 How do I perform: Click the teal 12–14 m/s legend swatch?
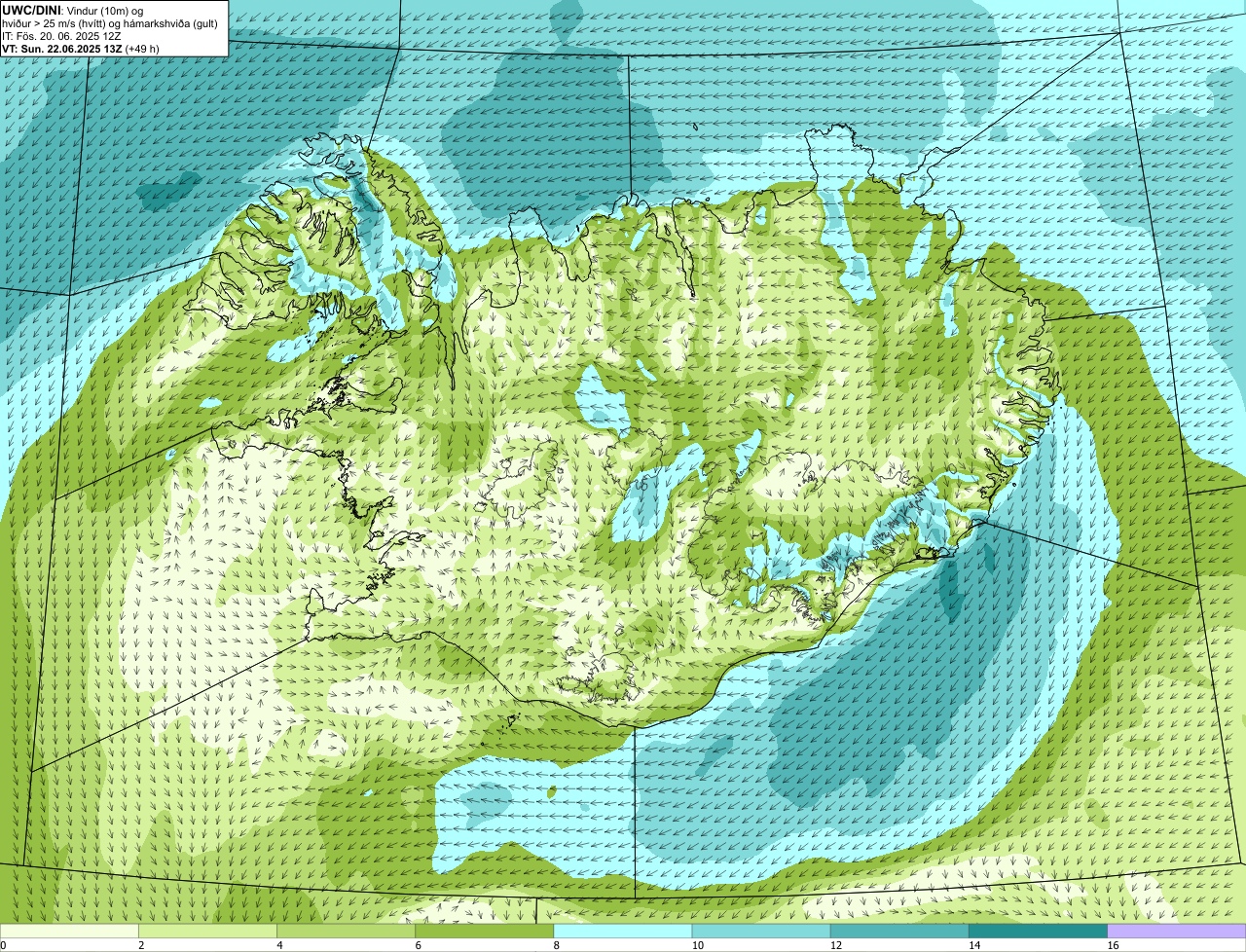click(x=899, y=931)
